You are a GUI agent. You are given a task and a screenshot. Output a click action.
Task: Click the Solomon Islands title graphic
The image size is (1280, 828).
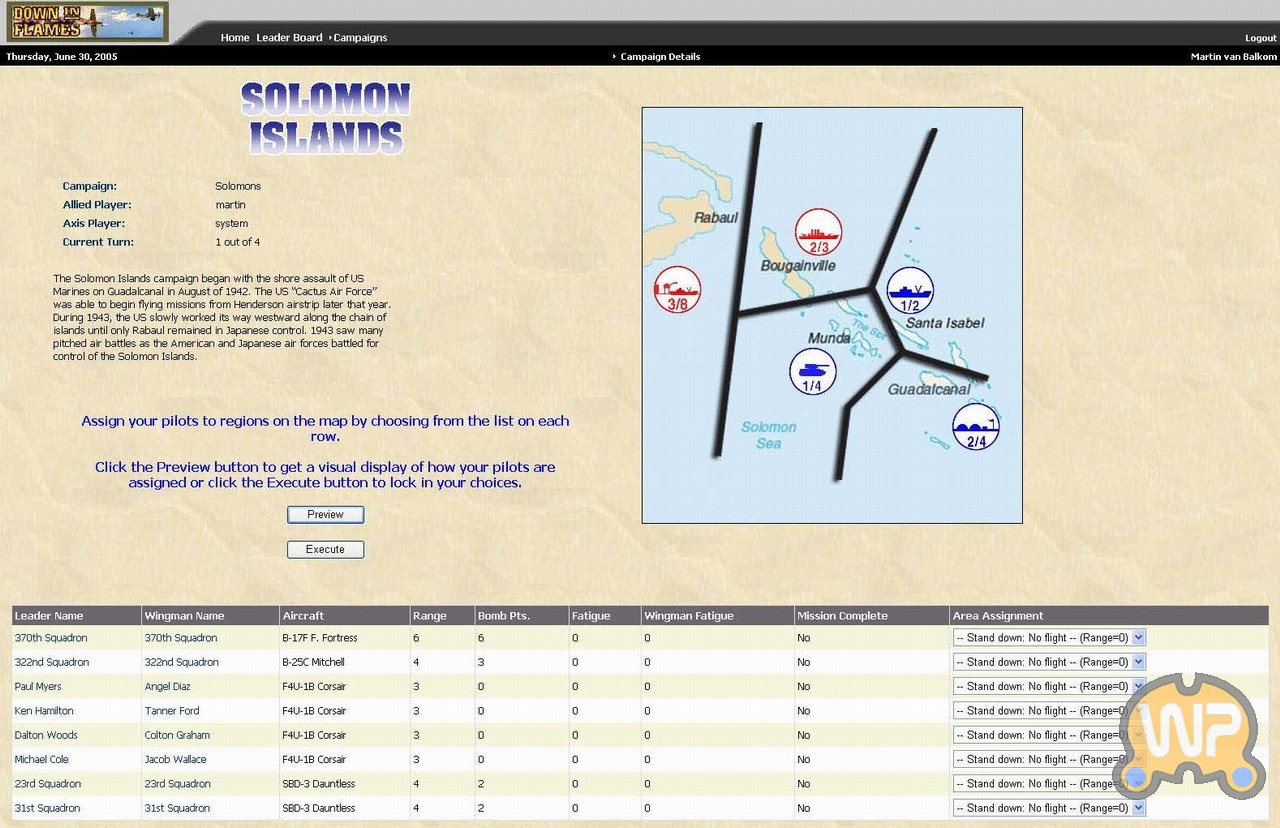coord(326,118)
